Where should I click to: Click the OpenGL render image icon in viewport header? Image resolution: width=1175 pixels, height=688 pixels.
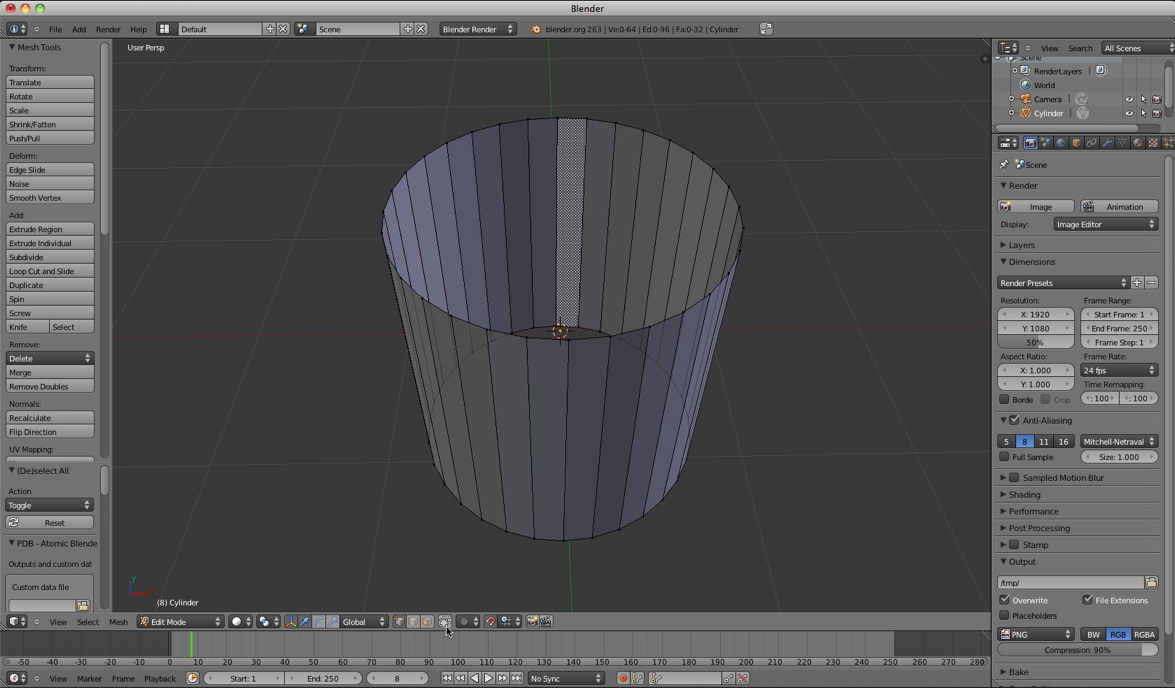click(x=532, y=621)
